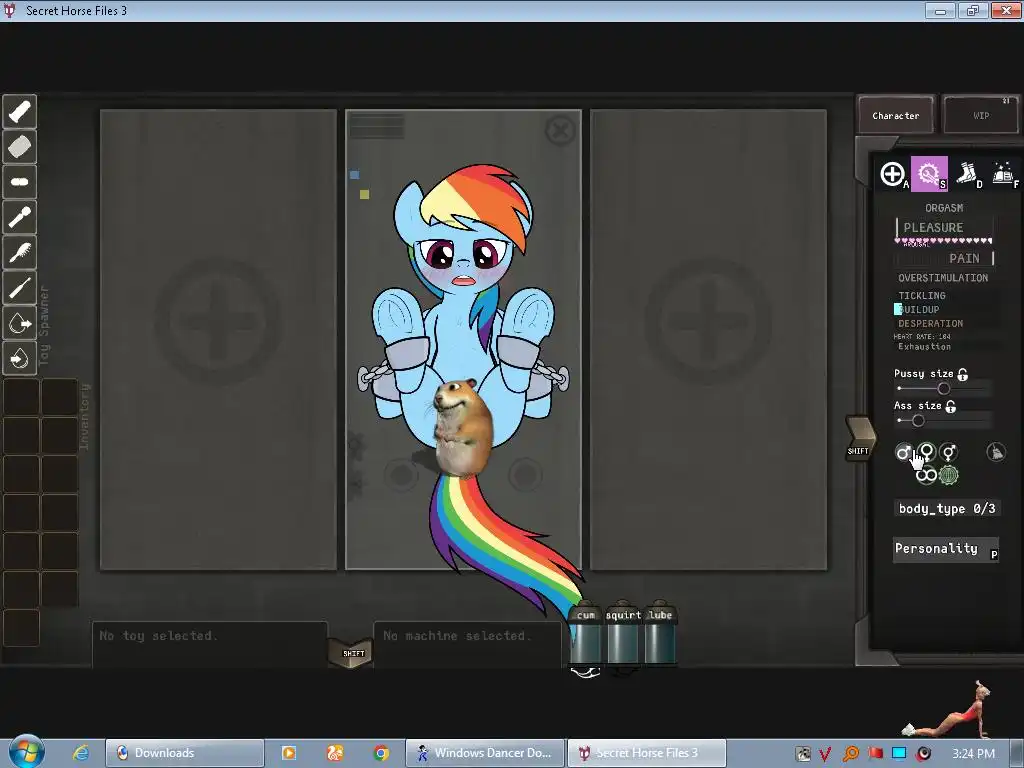Open the plus-circle section marked A
The image size is (1024, 768).
(892, 174)
